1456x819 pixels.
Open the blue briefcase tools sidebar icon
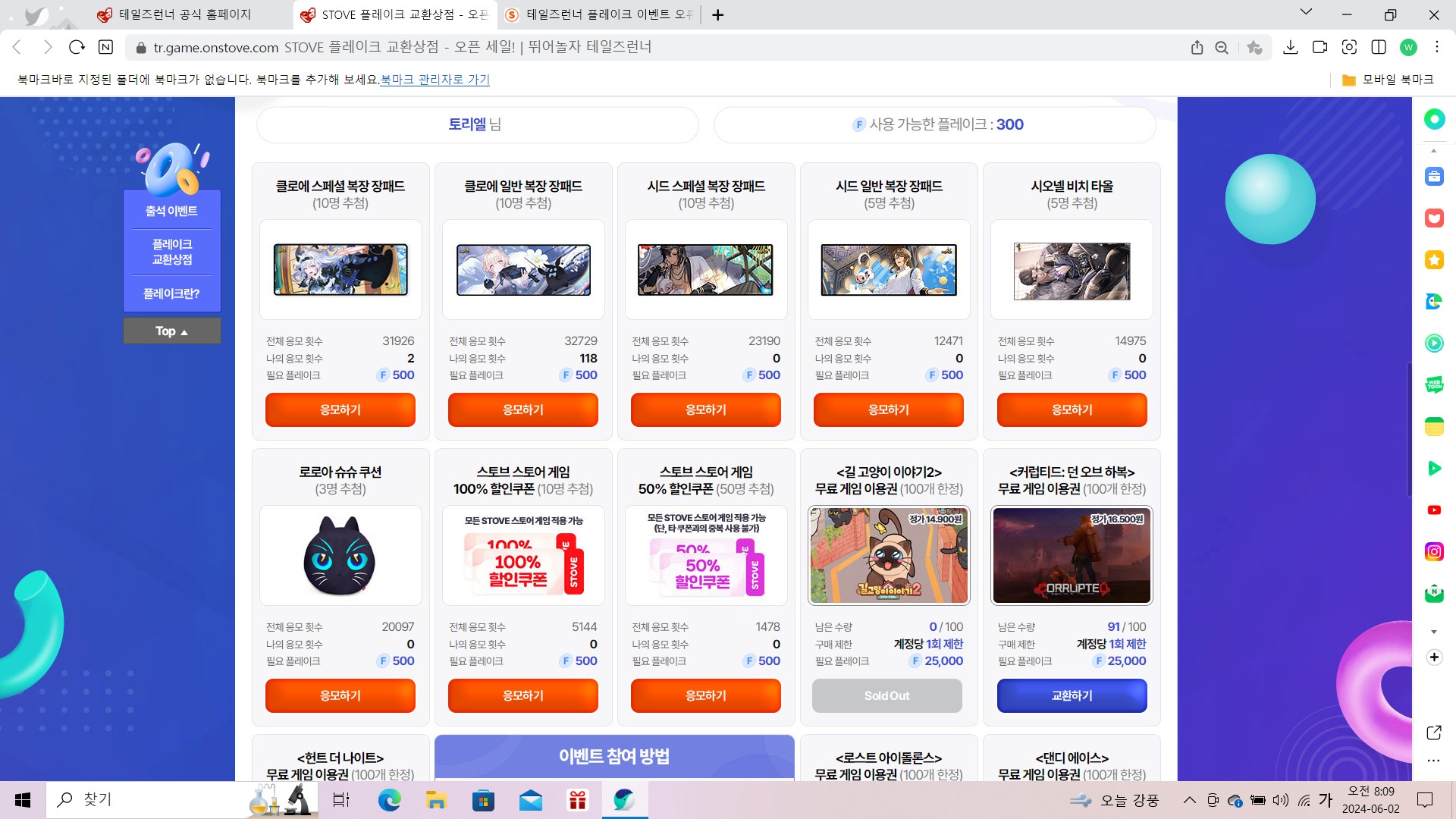point(1434,177)
